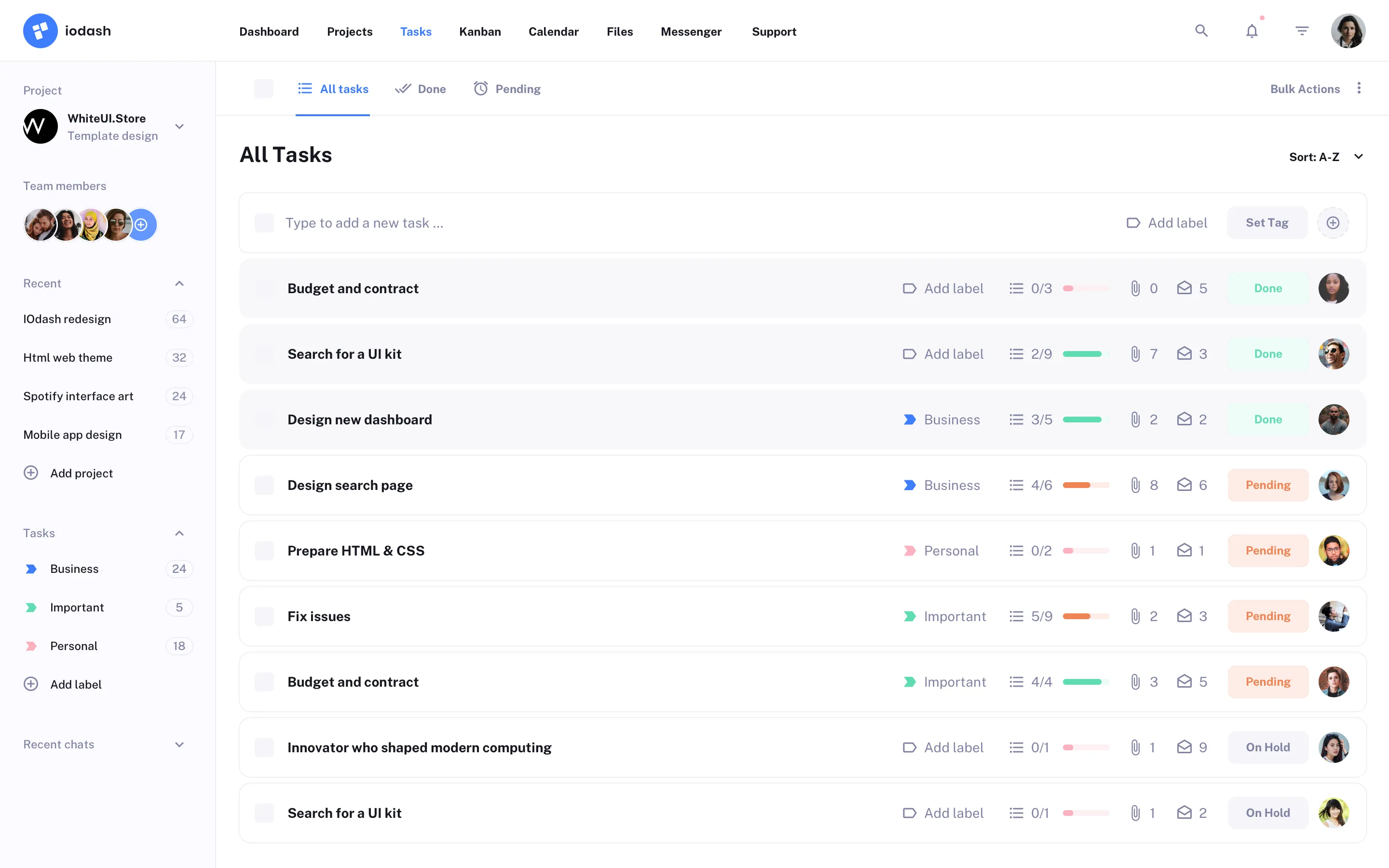Click the iodash logo icon

[40, 30]
